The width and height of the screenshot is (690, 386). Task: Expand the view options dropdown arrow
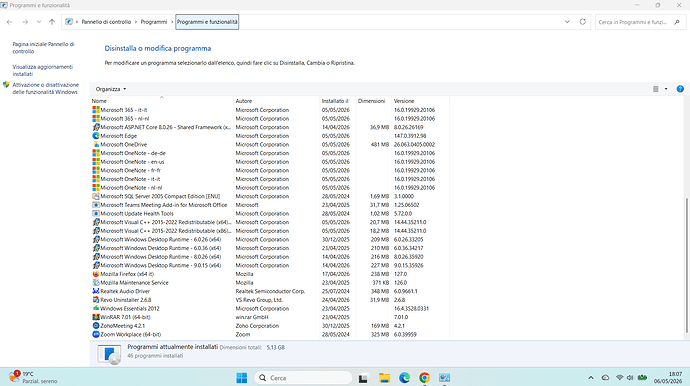point(666,89)
